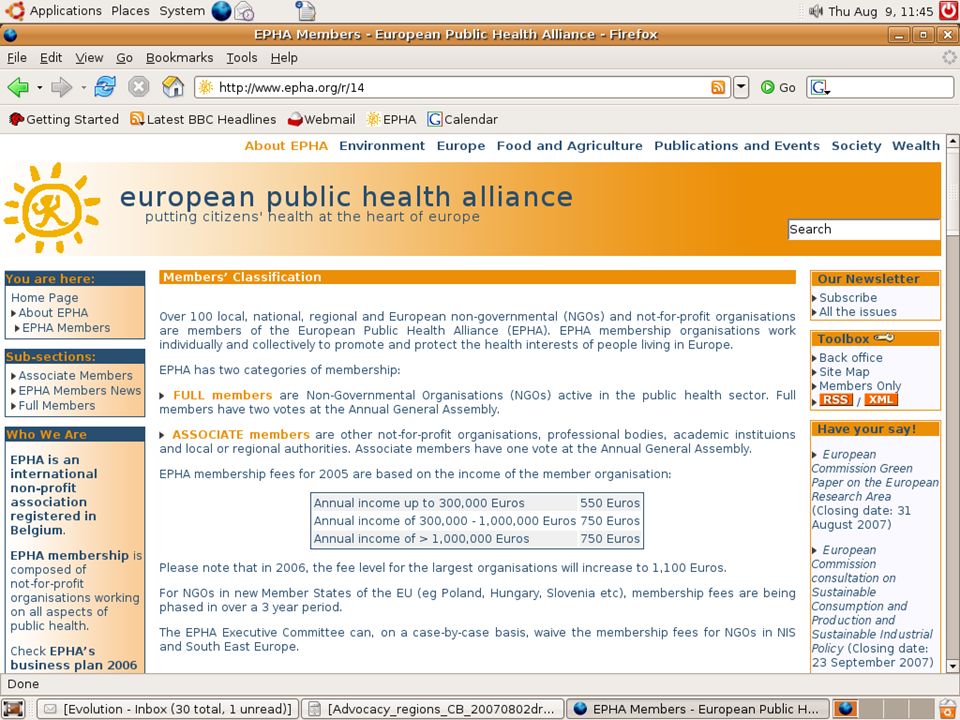
Task: Click the Google search box in toolbar
Action: 880,88
